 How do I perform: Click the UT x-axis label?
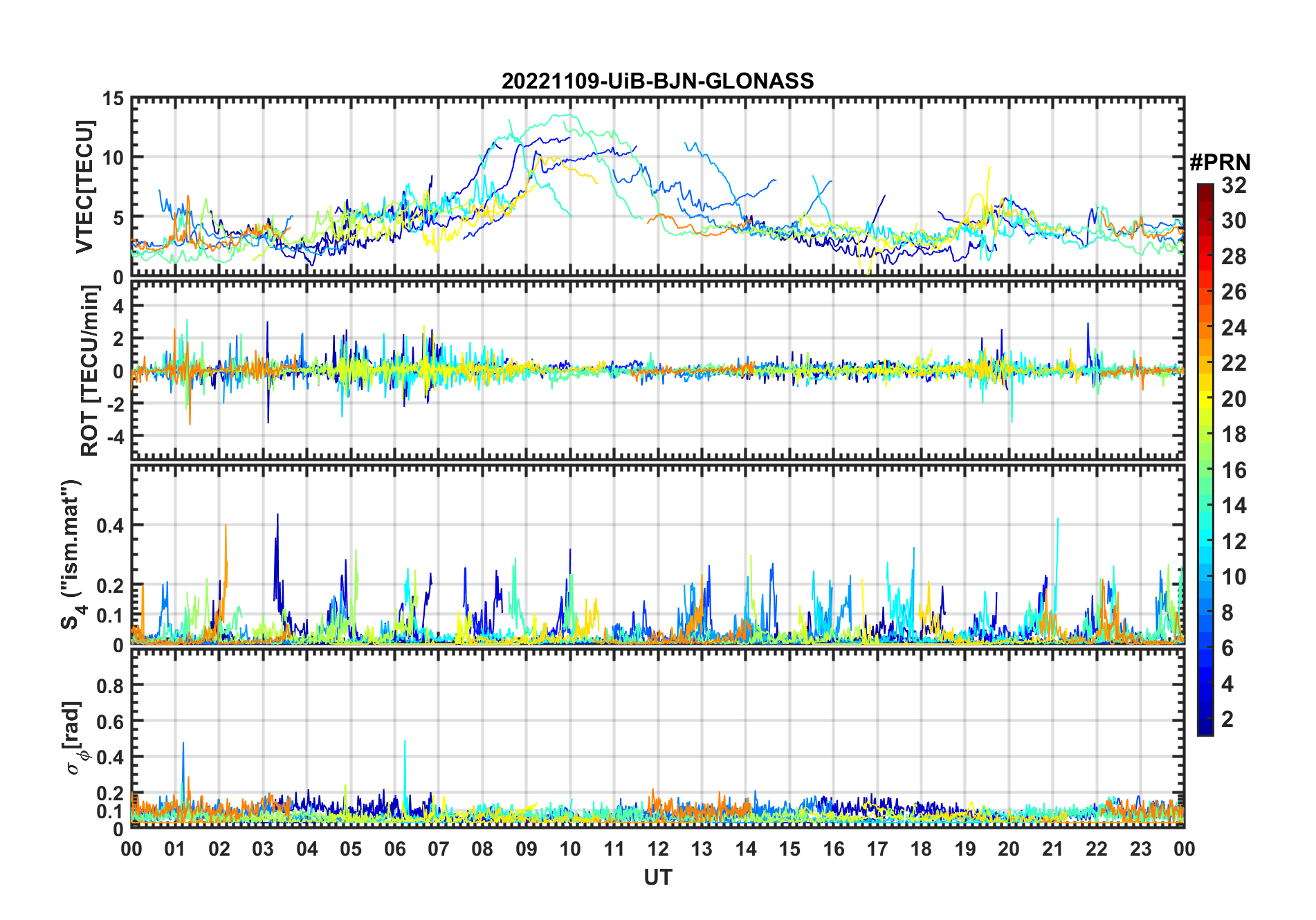[657, 877]
